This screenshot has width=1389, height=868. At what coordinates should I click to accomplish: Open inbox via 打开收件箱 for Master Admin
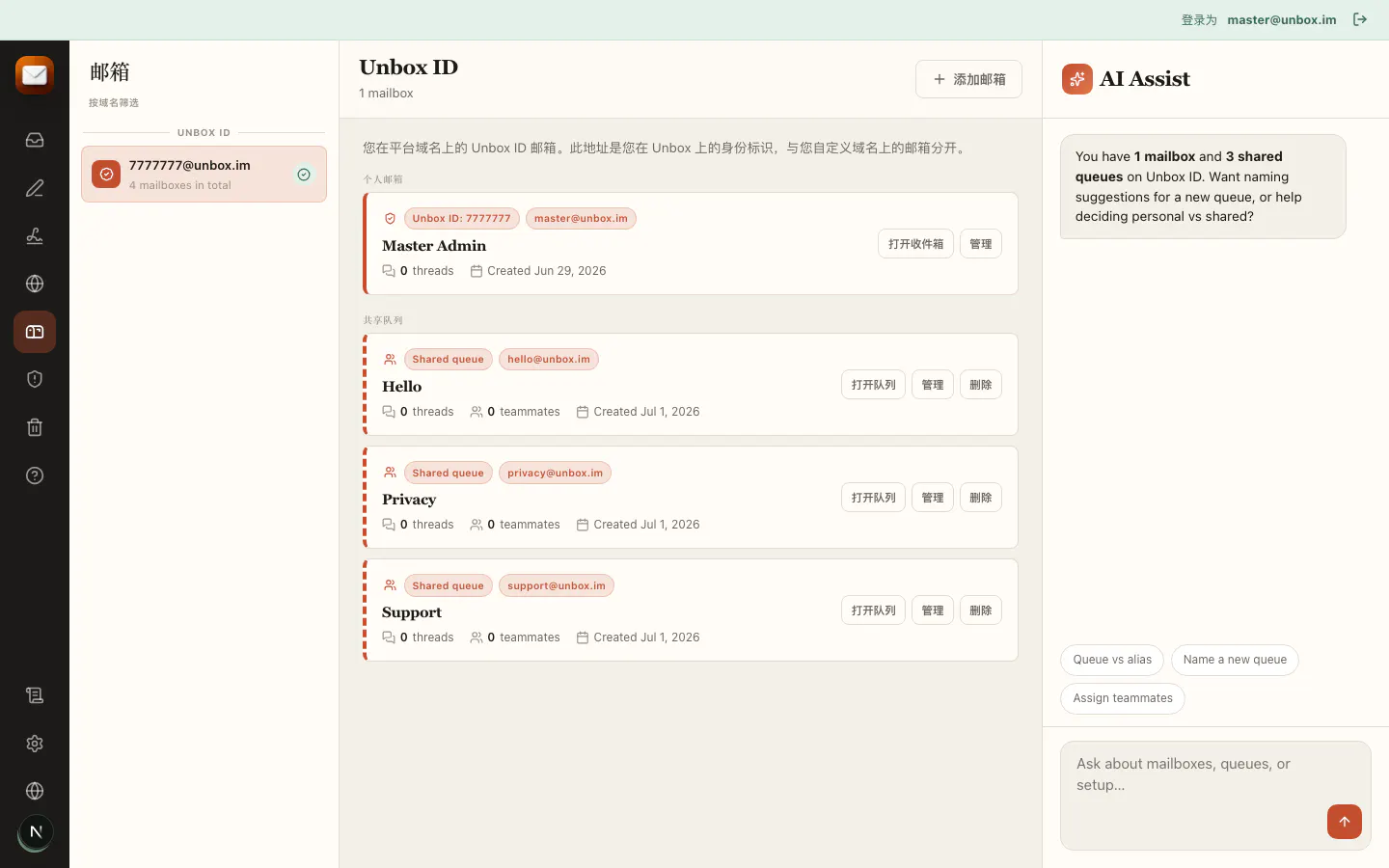tap(915, 244)
